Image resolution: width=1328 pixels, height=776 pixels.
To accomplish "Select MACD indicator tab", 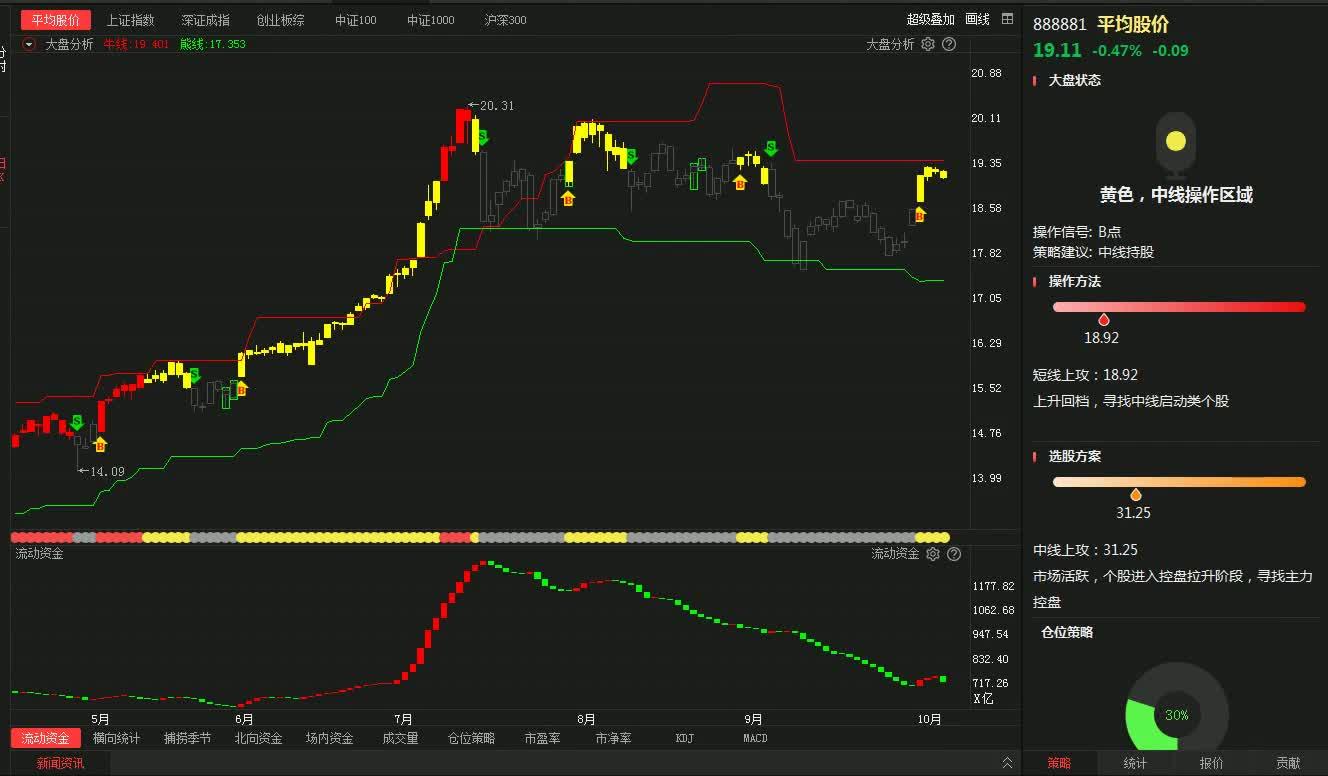I will point(755,738).
